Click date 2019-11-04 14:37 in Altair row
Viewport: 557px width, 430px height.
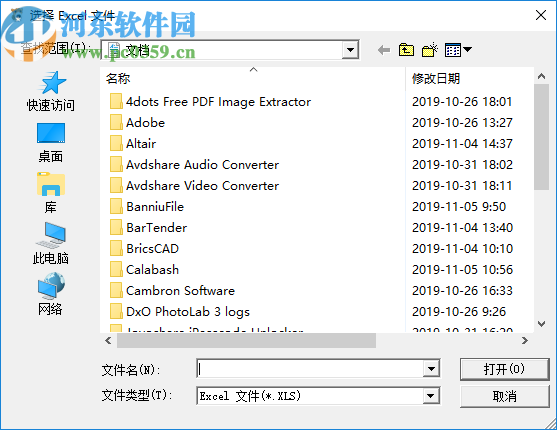462,144
